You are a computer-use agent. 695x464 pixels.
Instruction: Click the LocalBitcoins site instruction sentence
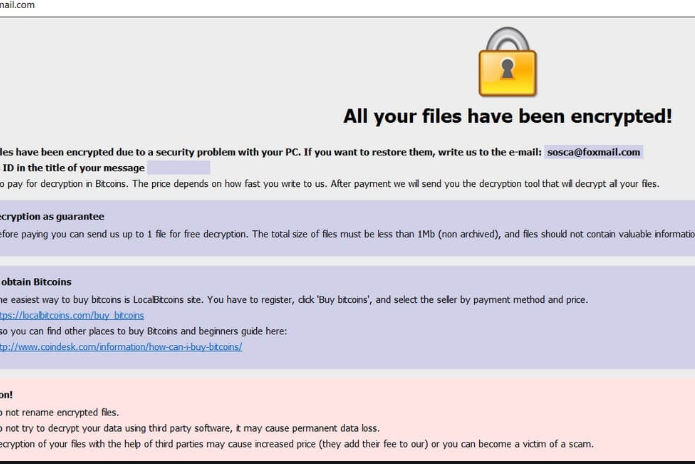300,300
